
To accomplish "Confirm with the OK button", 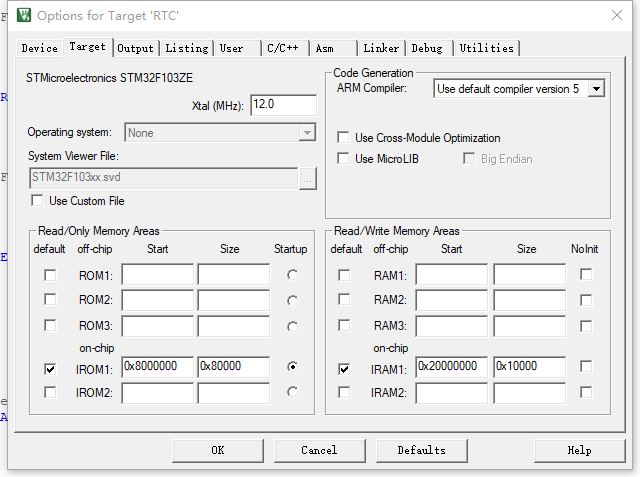I will tap(218, 450).
